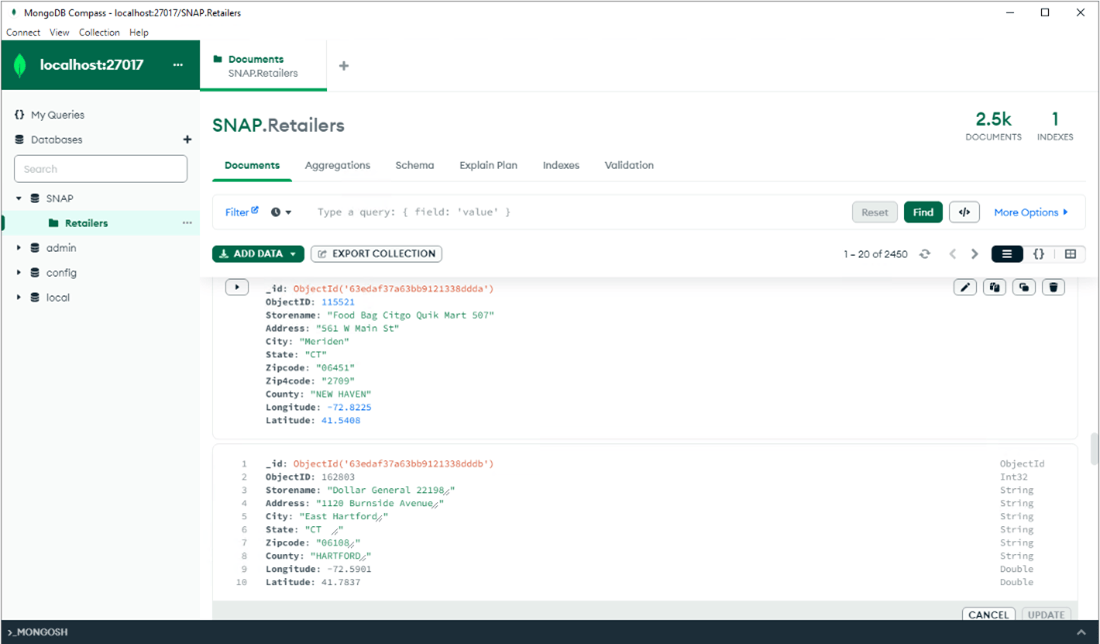Open the Aggregations tab
The image size is (1100, 644).
[x=337, y=165]
